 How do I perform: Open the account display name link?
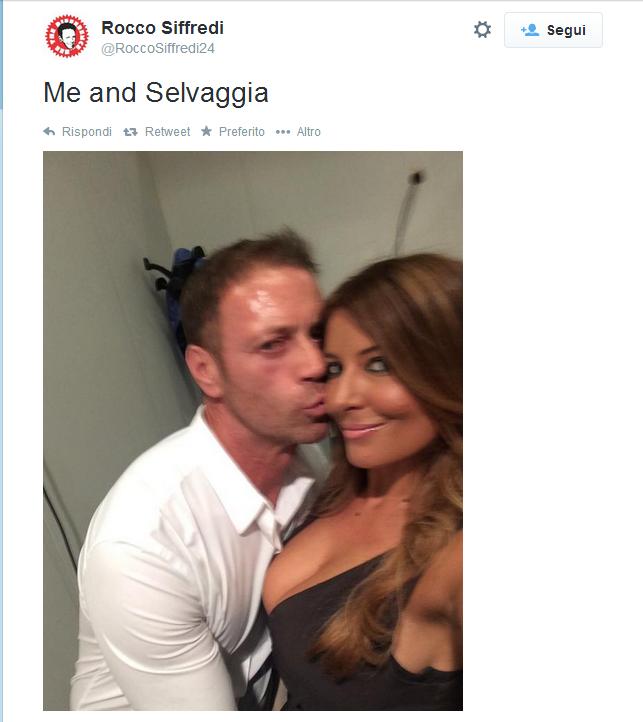click(x=162, y=28)
